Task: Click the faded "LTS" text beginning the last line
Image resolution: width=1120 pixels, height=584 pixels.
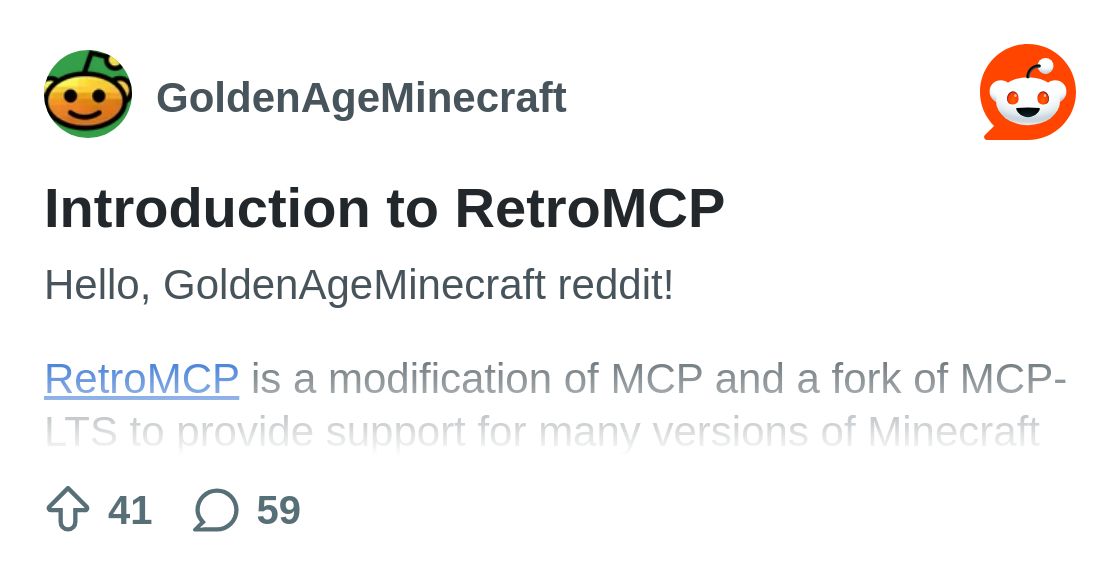Action: (x=80, y=431)
